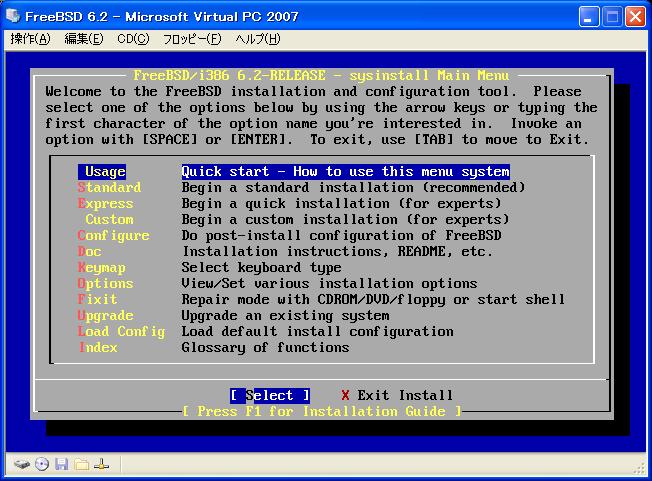Click 'View/Set various installation options' text
The height and width of the screenshot is (481, 652).
(329, 284)
